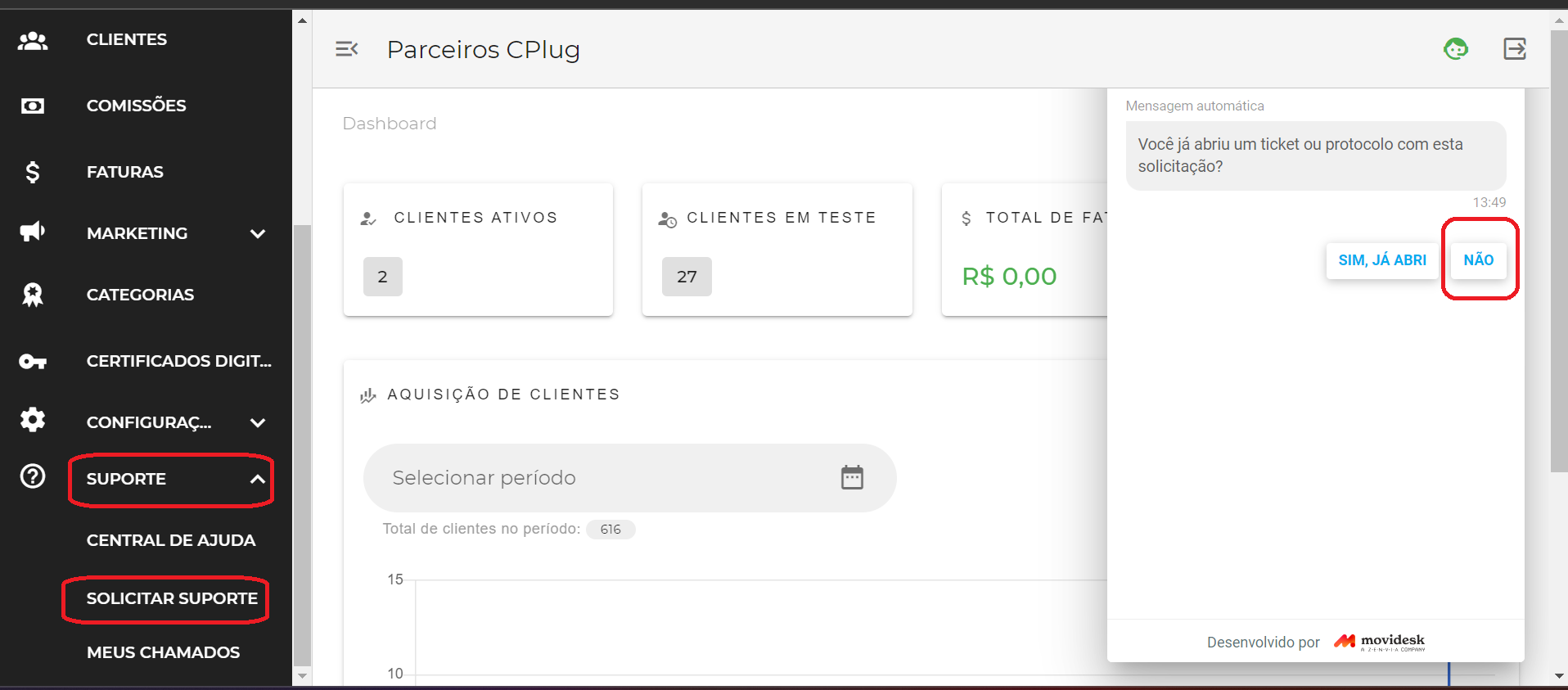Click the Categorias badge icon

pyautogui.click(x=33, y=295)
